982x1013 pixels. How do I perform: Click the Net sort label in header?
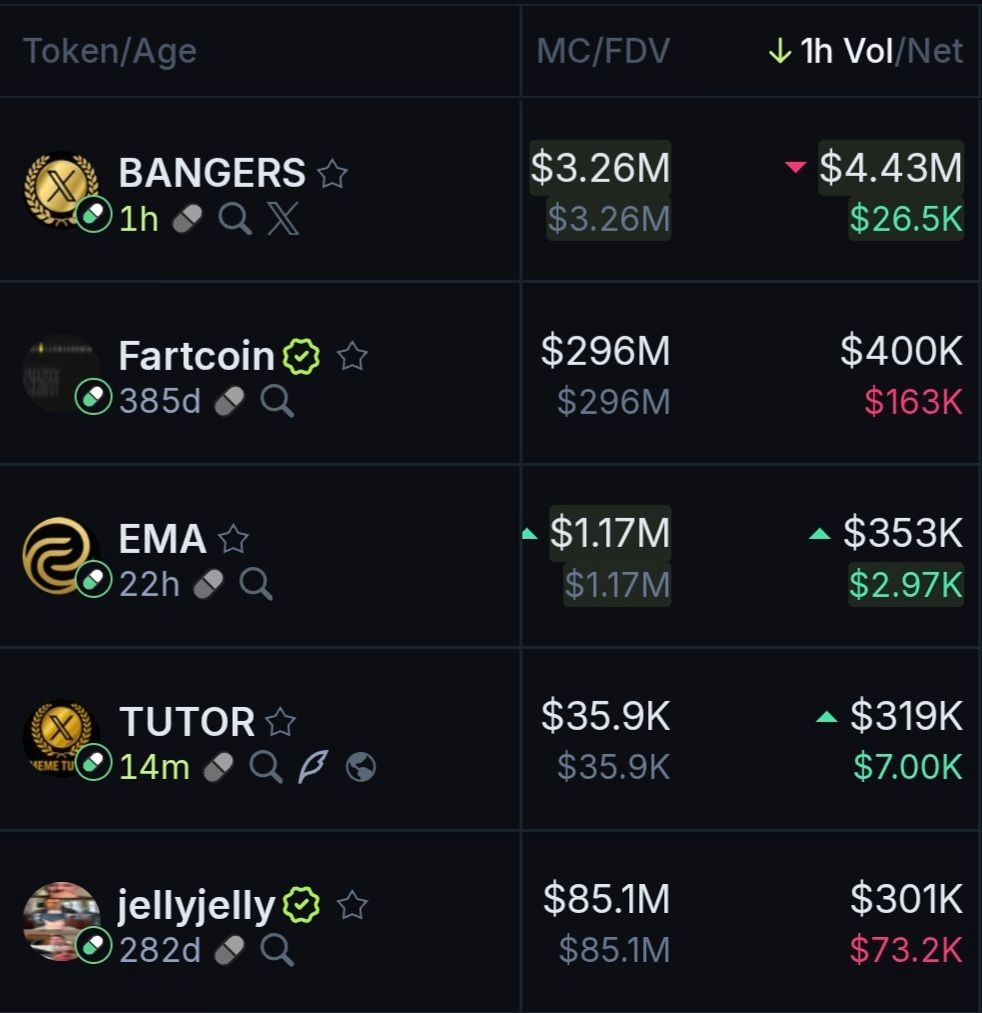[x=935, y=51]
